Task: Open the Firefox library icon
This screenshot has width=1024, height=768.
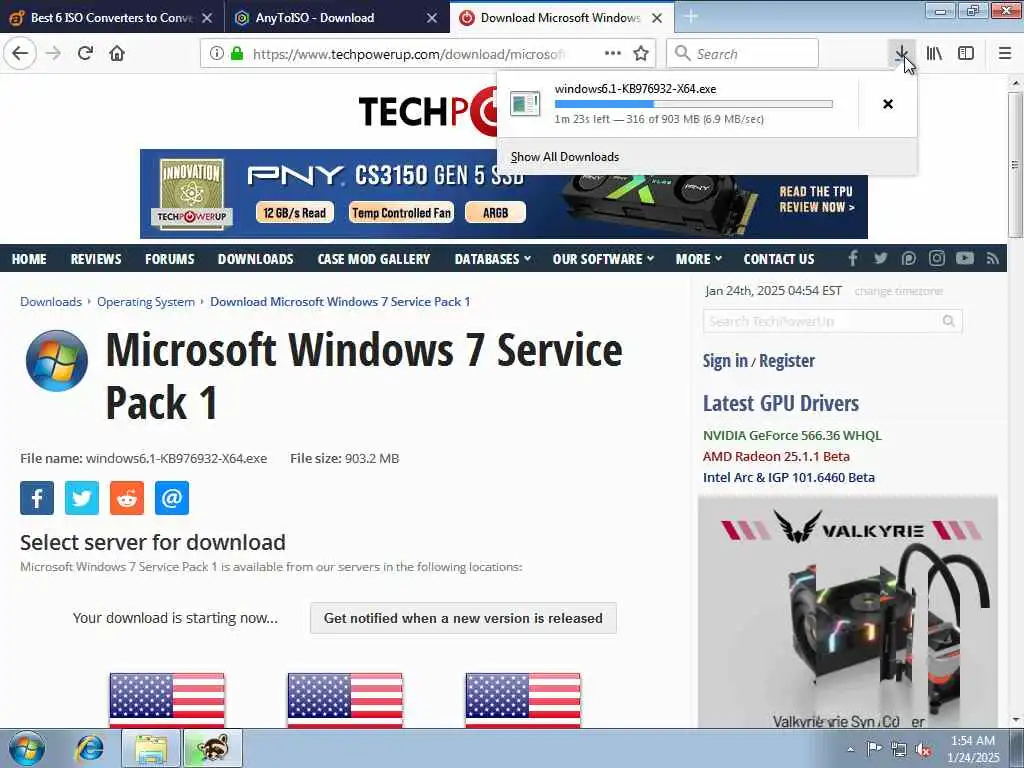Action: [x=935, y=54]
